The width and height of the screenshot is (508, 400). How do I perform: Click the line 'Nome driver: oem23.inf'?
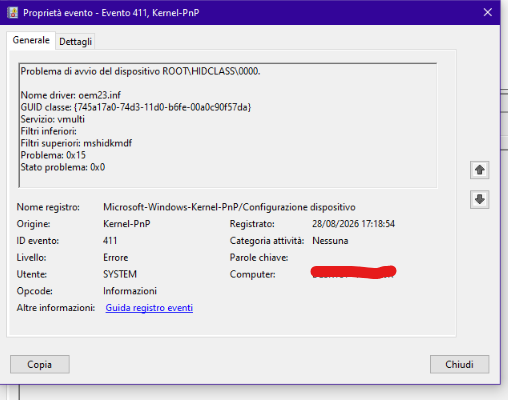coord(71,95)
